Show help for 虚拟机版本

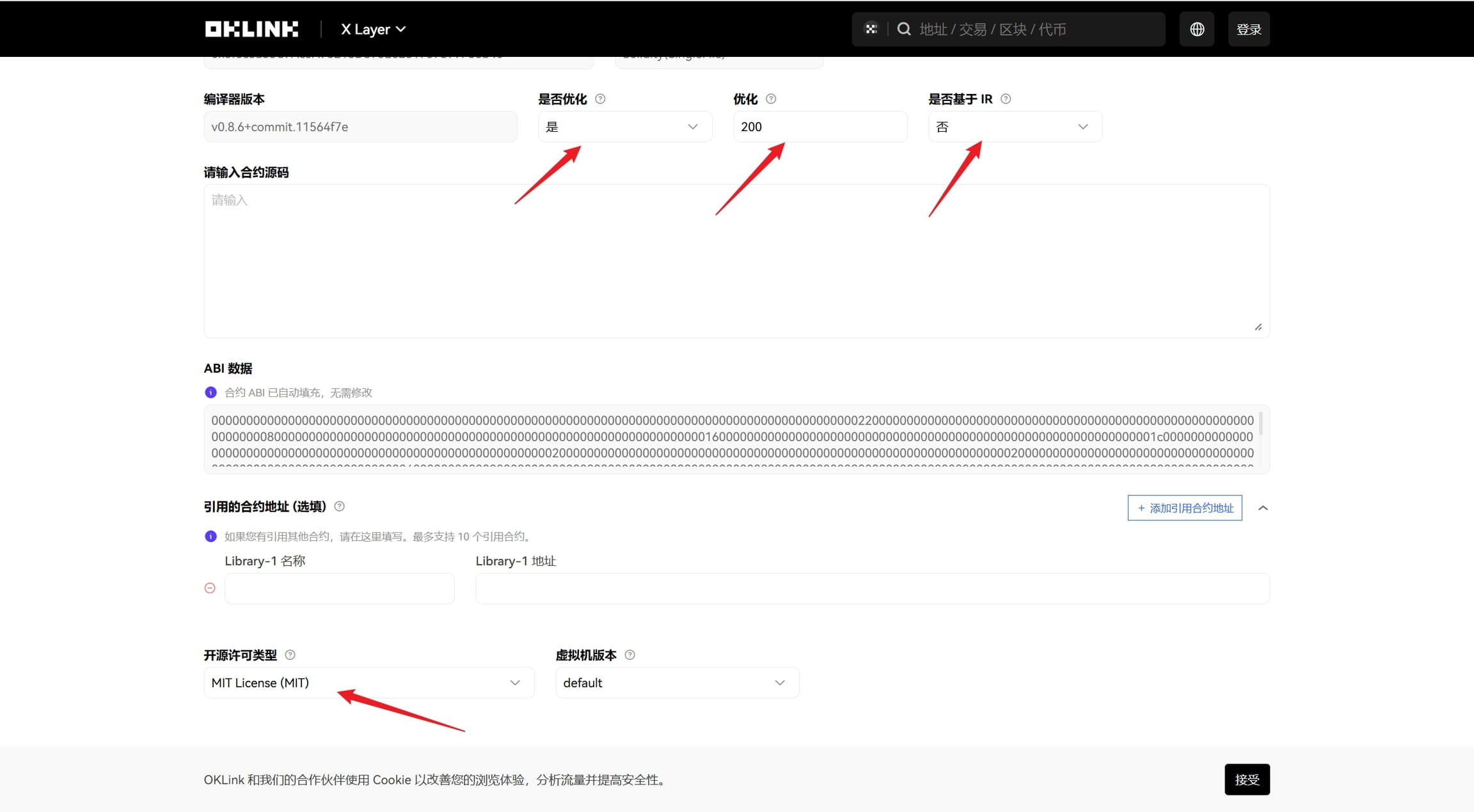[630, 655]
